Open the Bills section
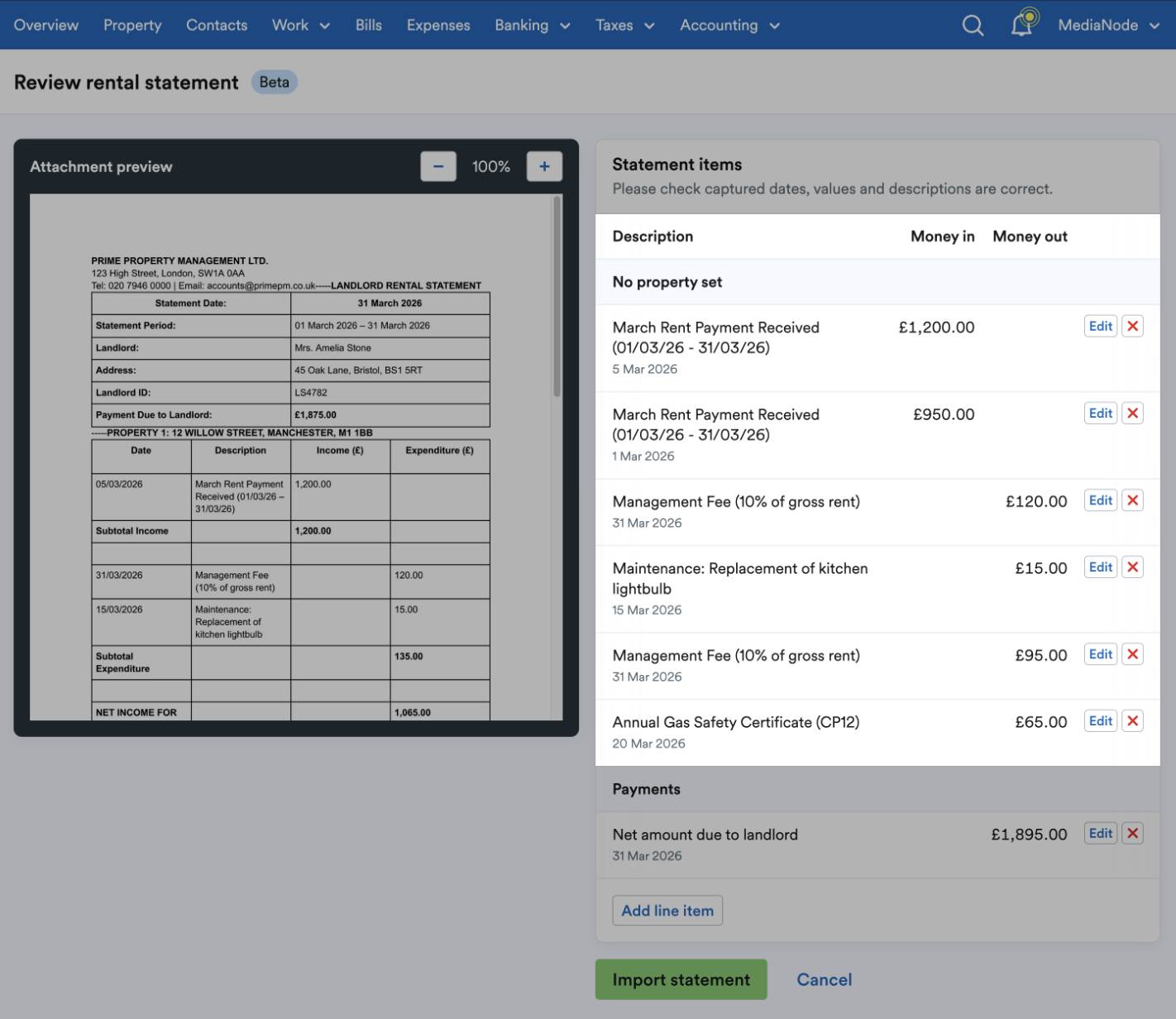 tap(369, 25)
